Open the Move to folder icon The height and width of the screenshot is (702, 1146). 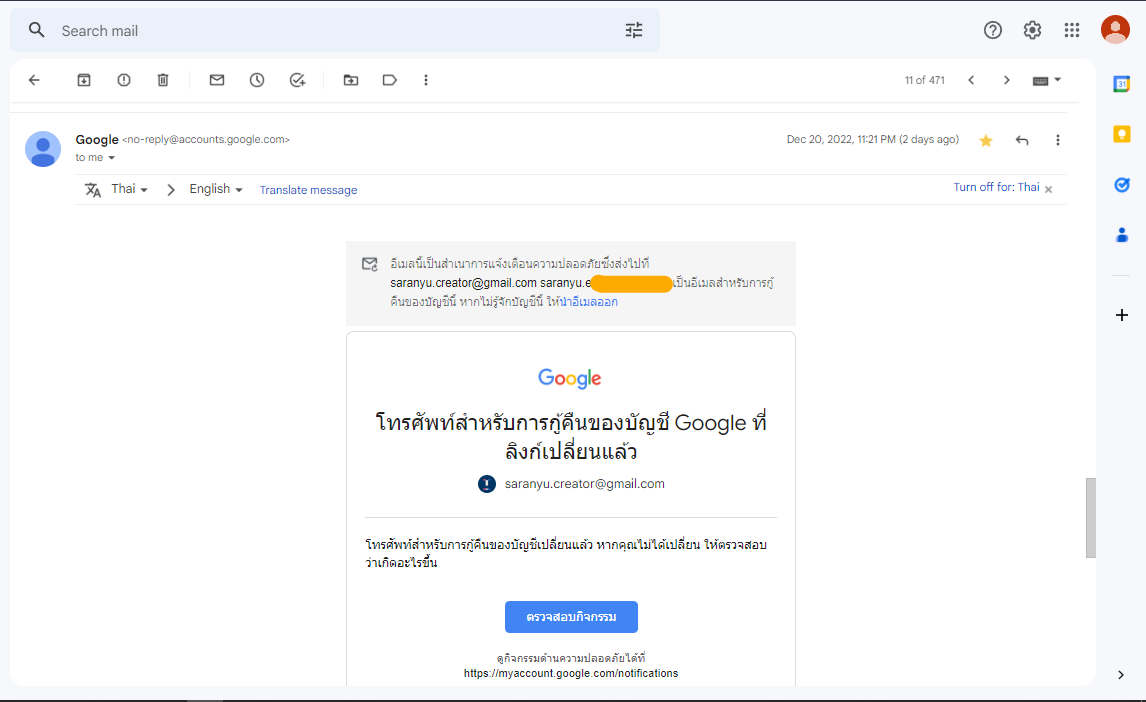pos(351,80)
